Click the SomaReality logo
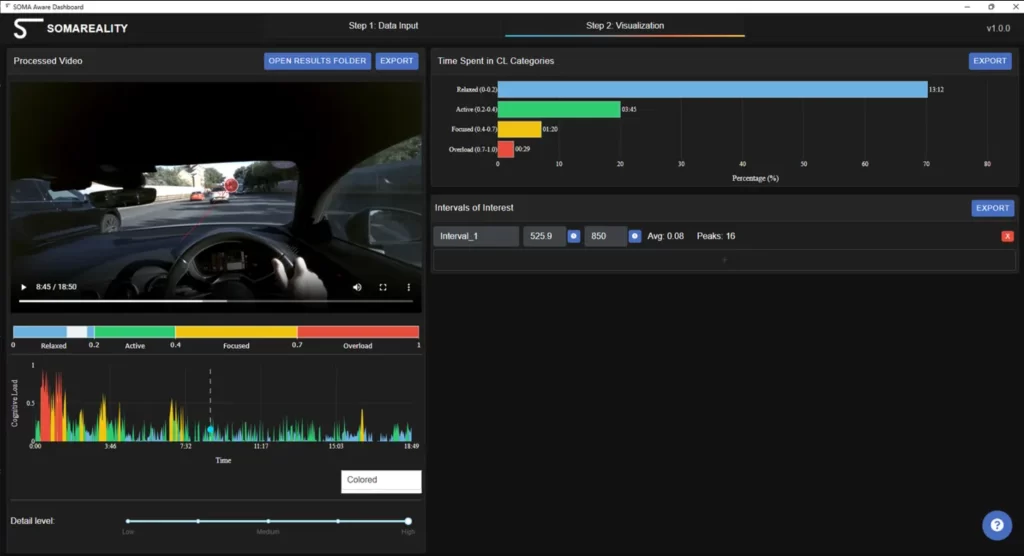 (70, 28)
